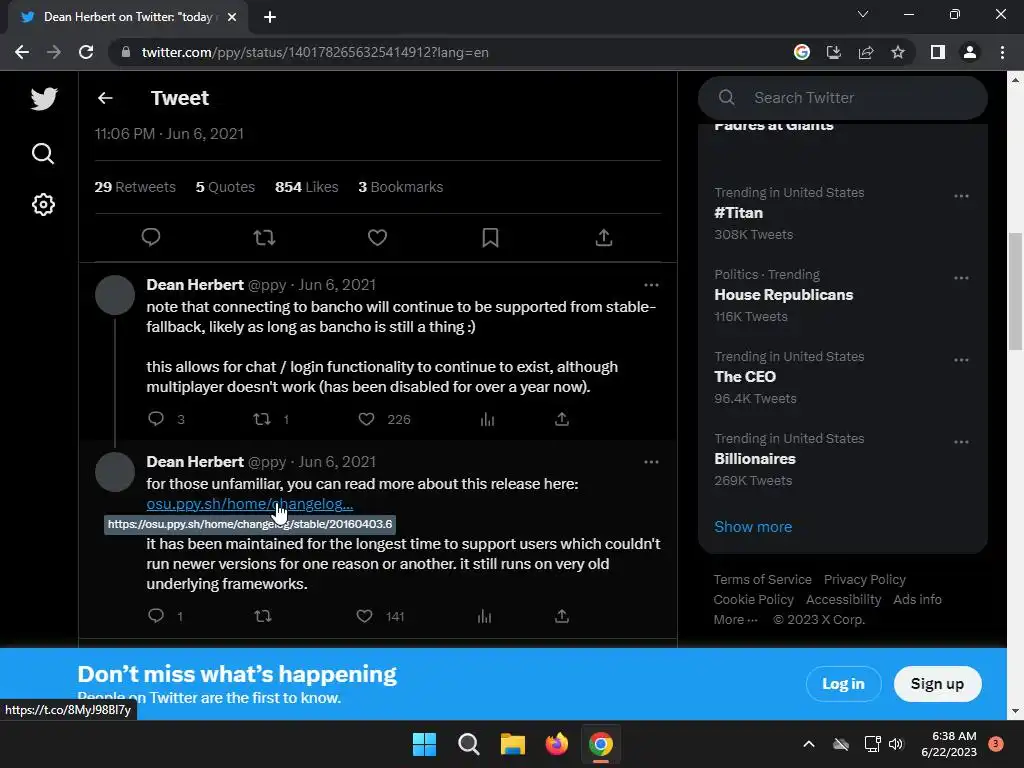The height and width of the screenshot is (768, 1024).
Task: Bookmark this page with the star icon
Action: (898, 52)
